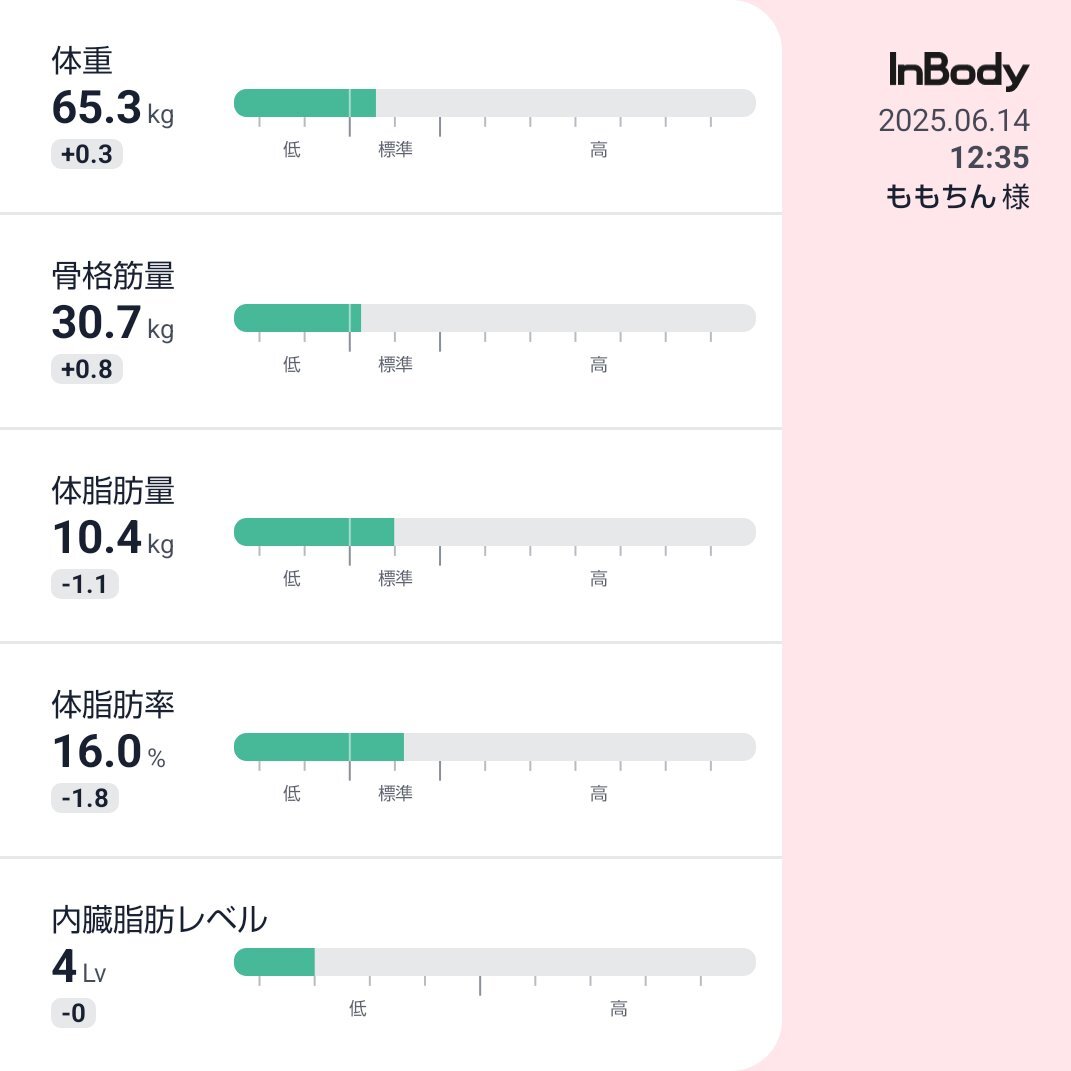Viewport: 1071px width, 1071px height.
Task: Click the 30.7 kg skeletal muscle value
Action: tap(113, 322)
